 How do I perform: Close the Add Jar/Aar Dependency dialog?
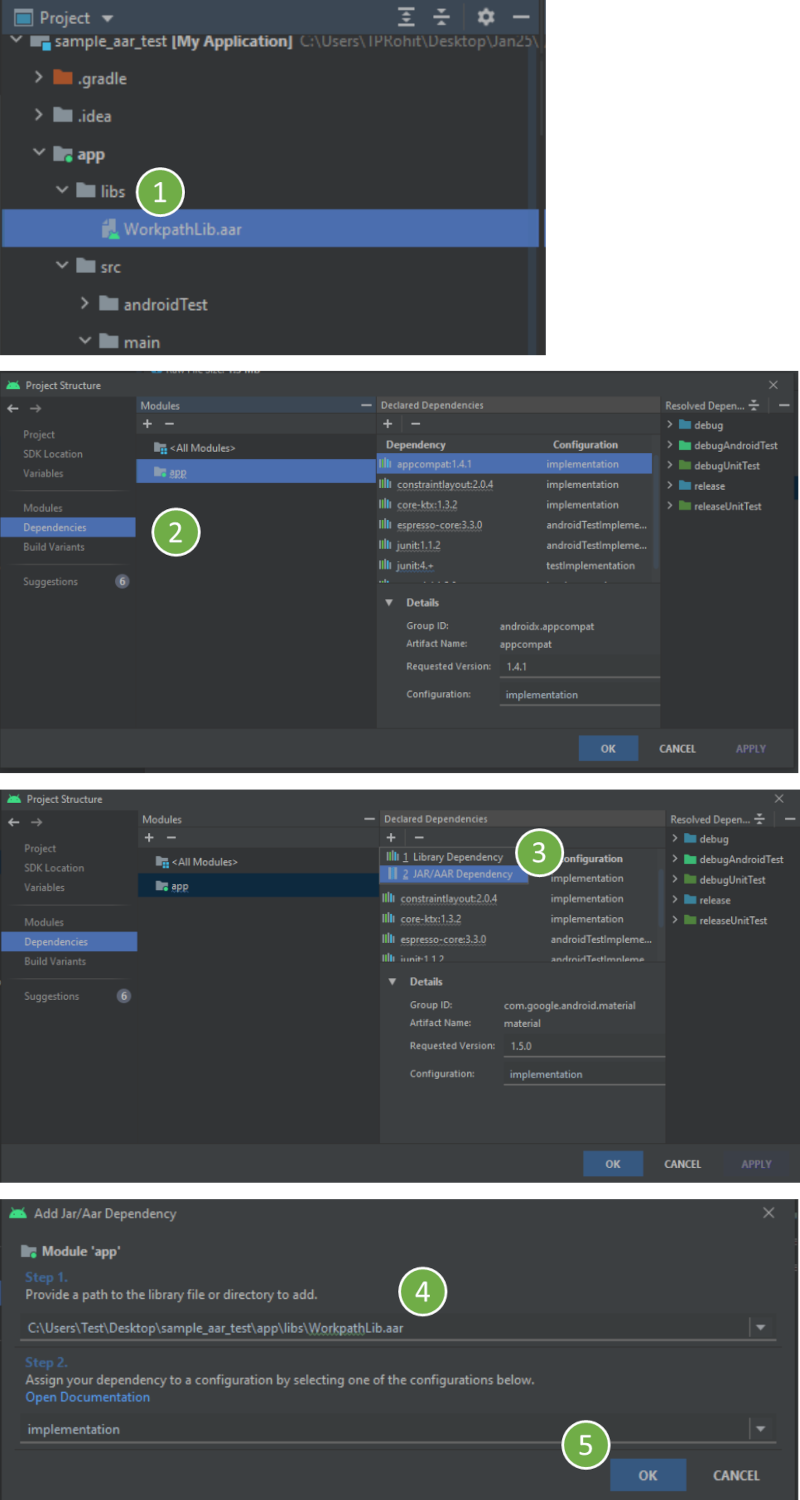(768, 1213)
